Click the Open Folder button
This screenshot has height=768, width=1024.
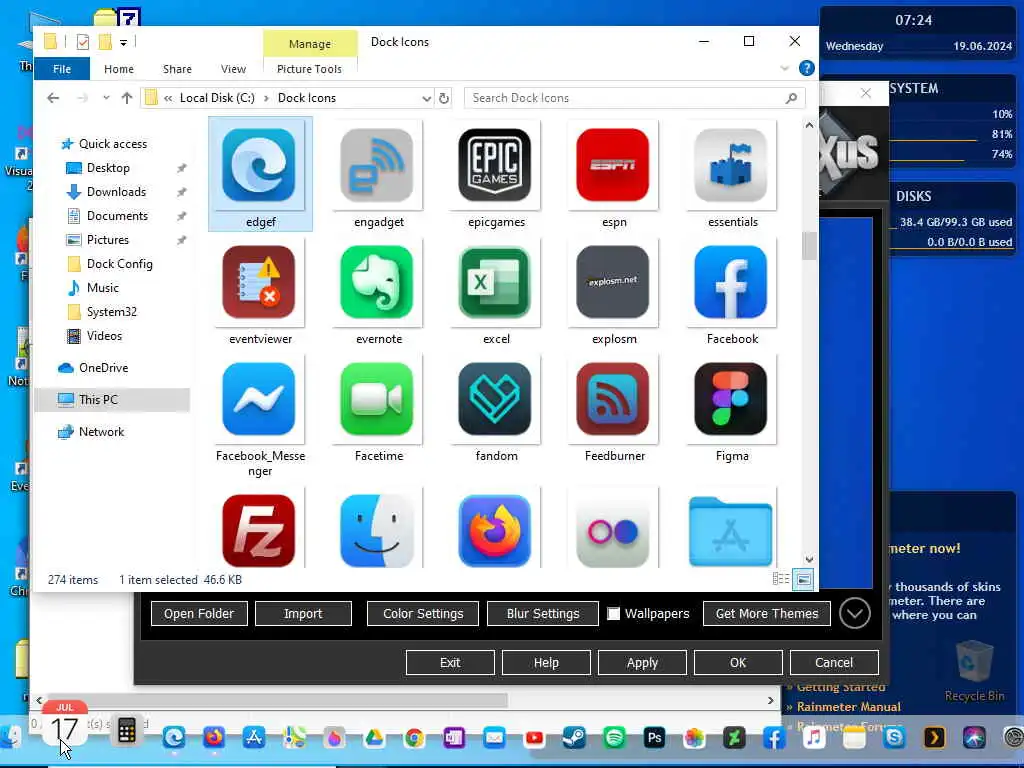tap(199, 614)
